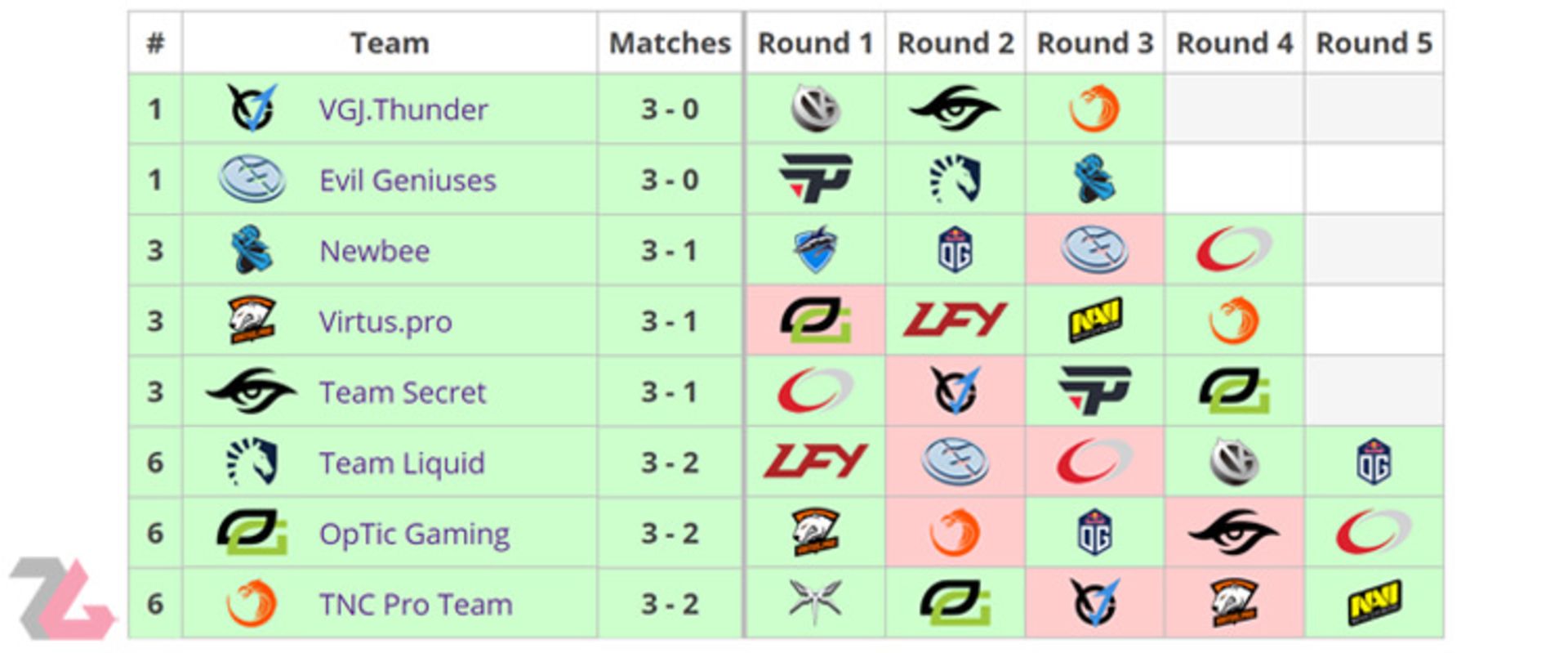1568x653 pixels.
Task: Click the TNC Pro Team logo in Team column
Action: [252, 604]
